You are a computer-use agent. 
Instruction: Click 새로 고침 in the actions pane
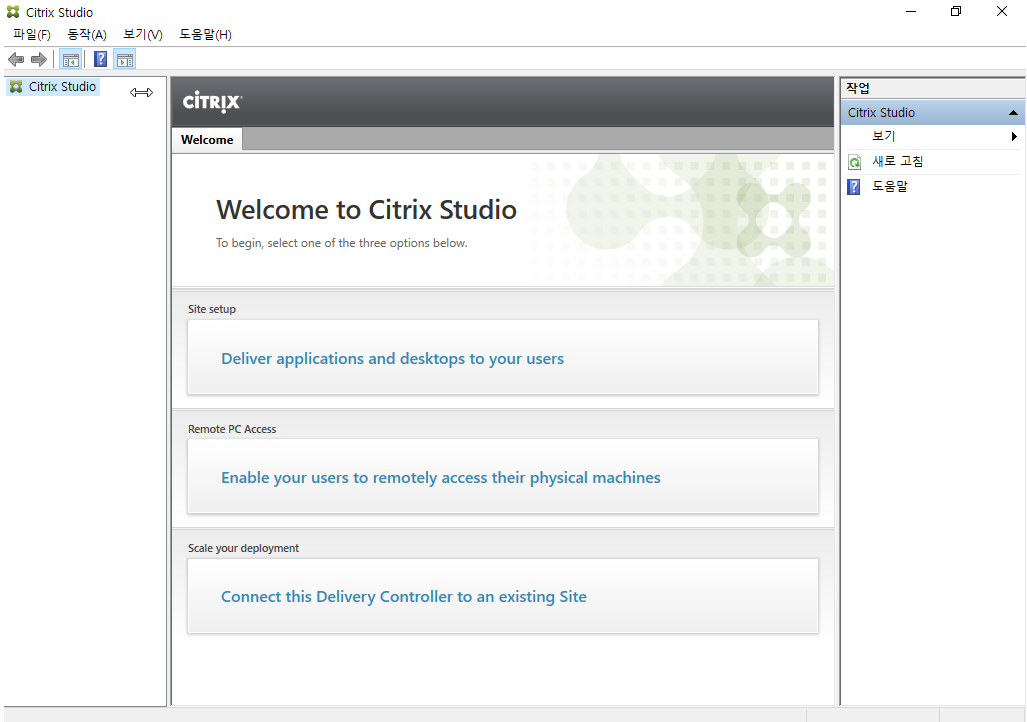click(x=897, y=161)
